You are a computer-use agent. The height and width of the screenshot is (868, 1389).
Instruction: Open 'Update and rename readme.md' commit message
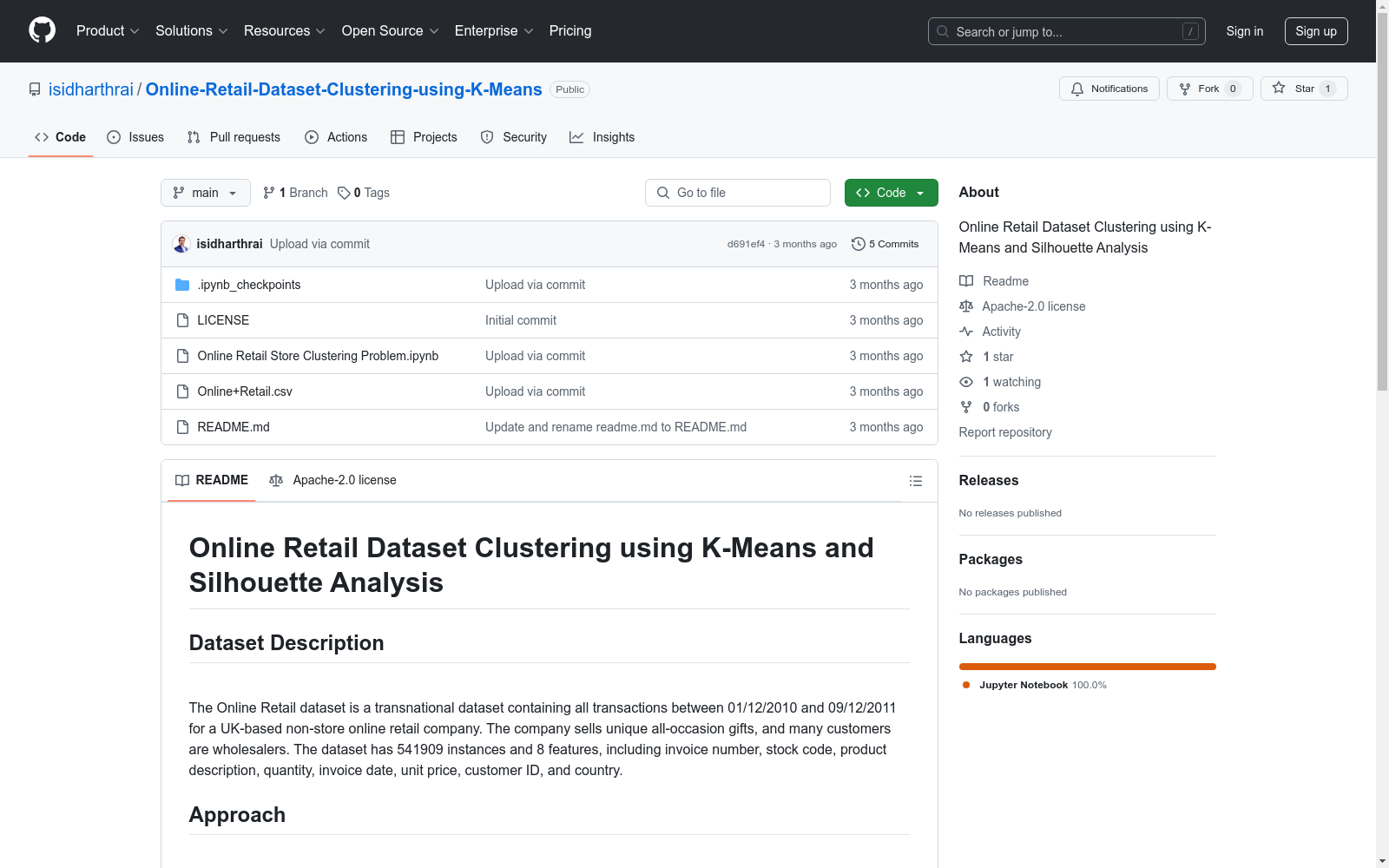pyautogui.click(x=616, y=427)
